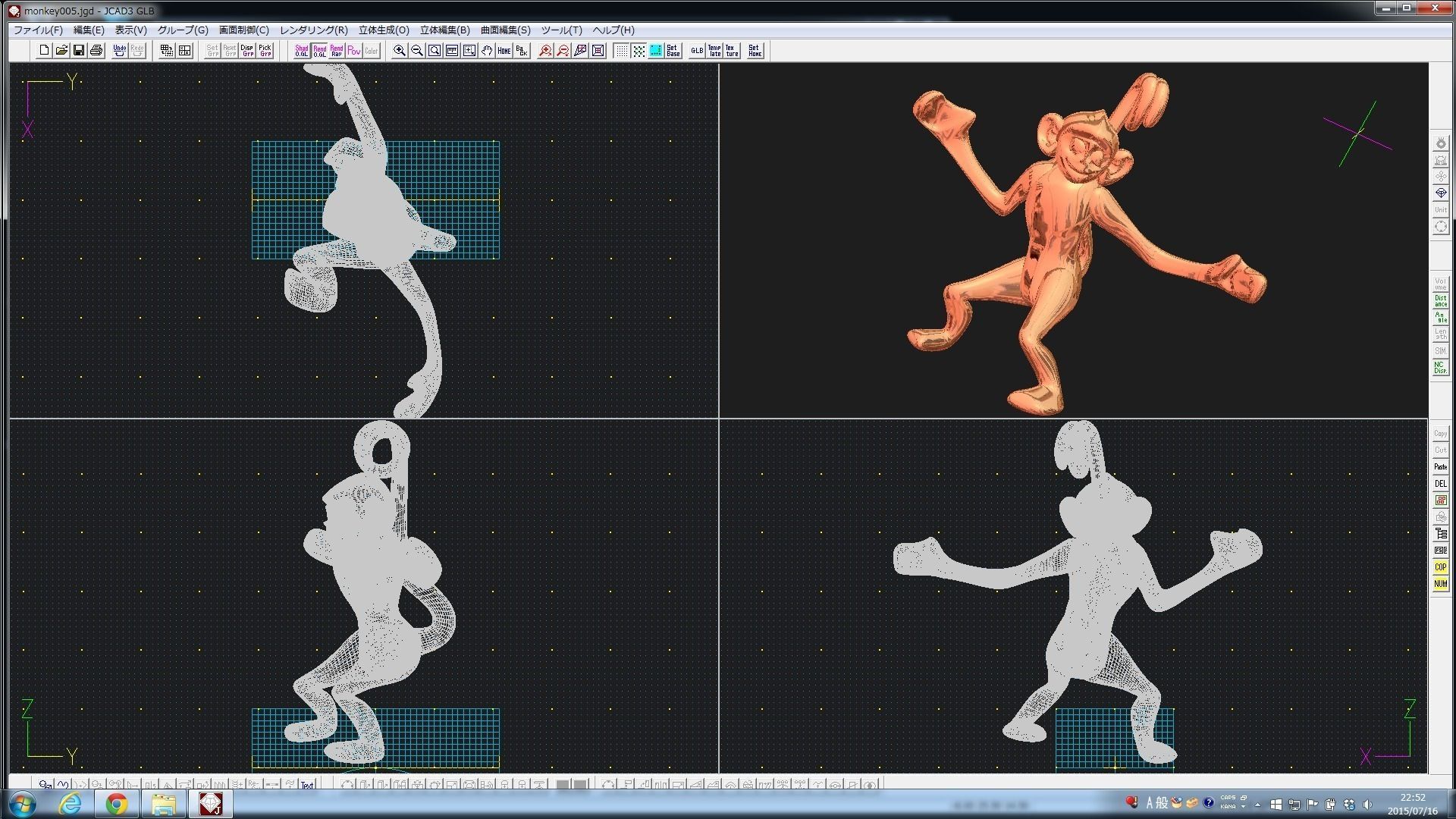Toggle the yellow COP mode button
1456x819 pixels.
click(1440, 567)
